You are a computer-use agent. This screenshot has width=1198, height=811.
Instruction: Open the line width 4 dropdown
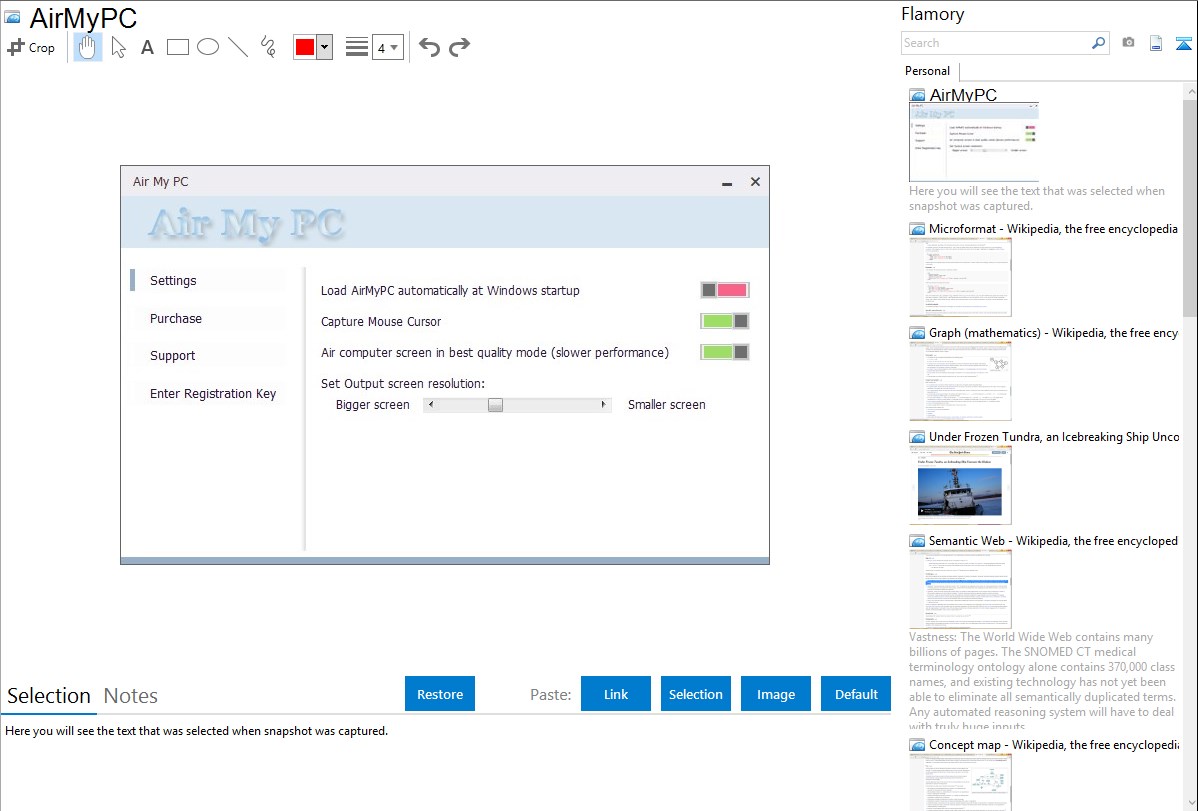[388, 48]
